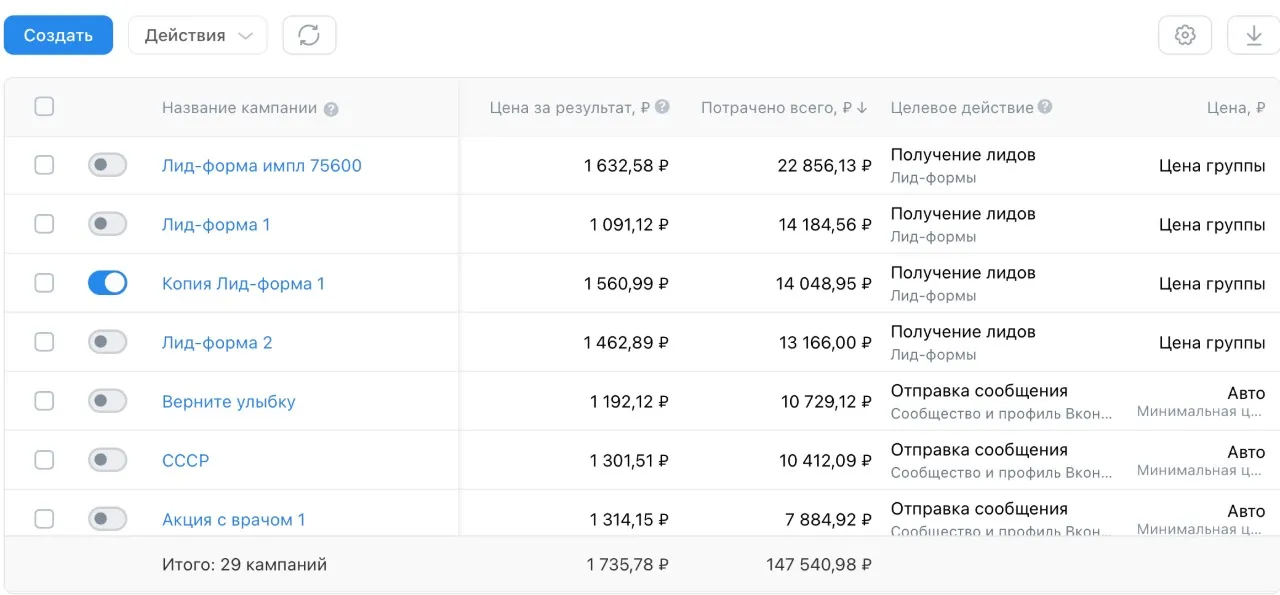1280x595 pixels.
Task: Select checkbox for Верните улыбку campaign
Action: [x=44, y=401]
